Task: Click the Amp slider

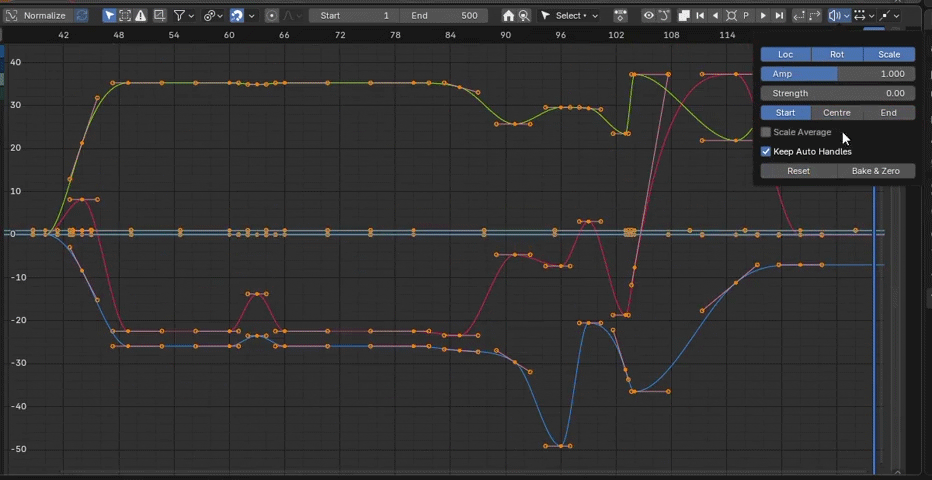Action: click(x=837, y=74)
